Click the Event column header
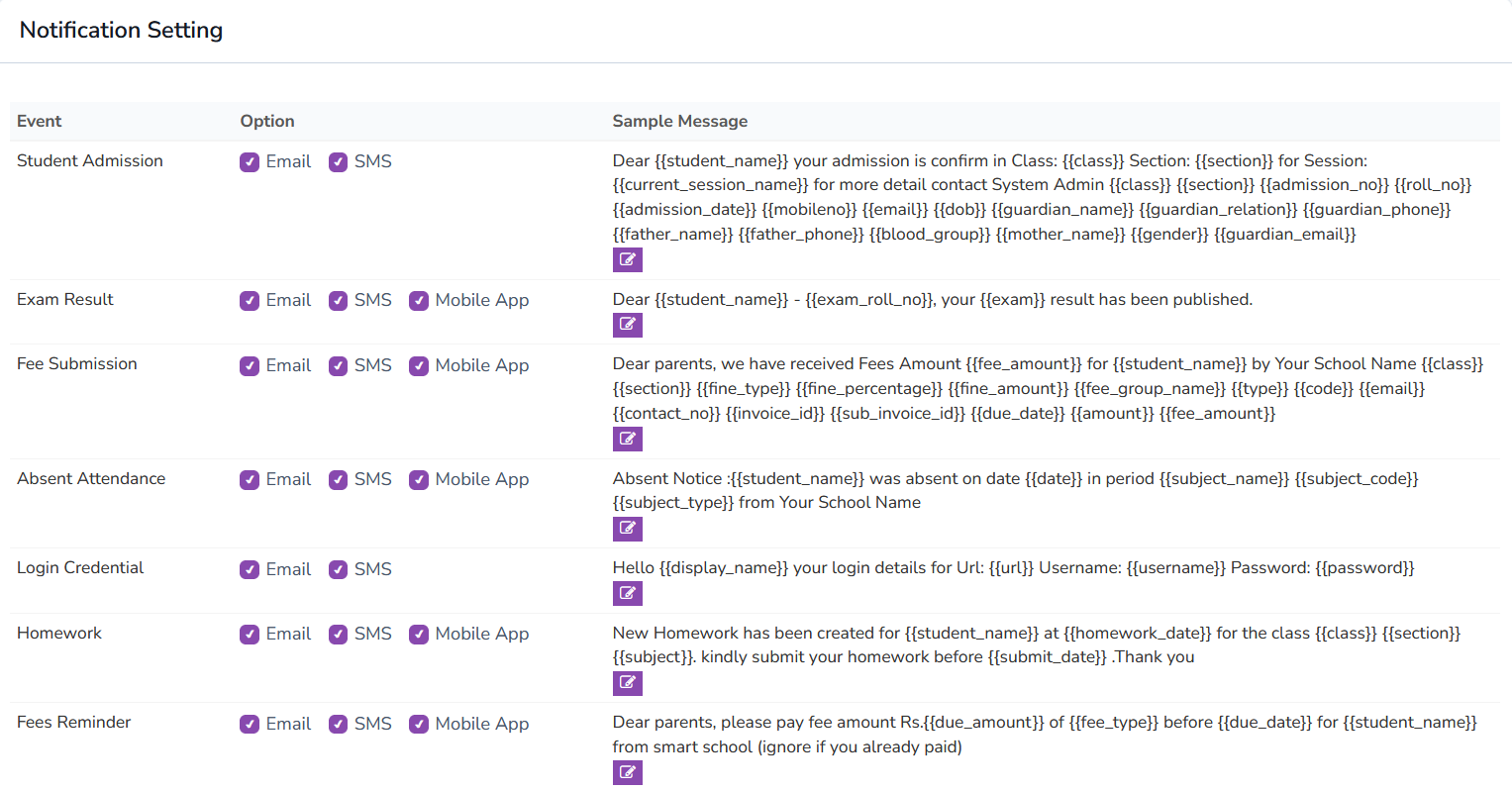The image size is (1512, 791). (40, 121)
